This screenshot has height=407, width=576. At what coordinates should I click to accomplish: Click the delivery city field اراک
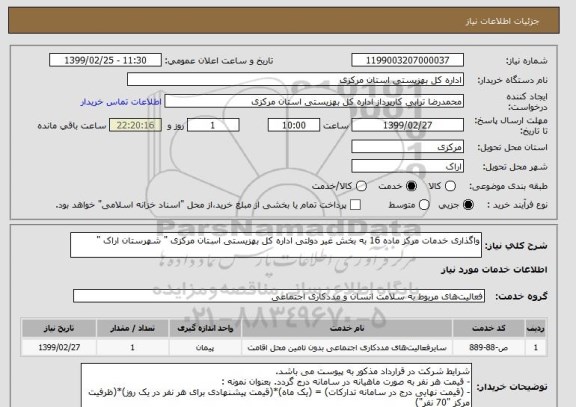coord(407,166)
